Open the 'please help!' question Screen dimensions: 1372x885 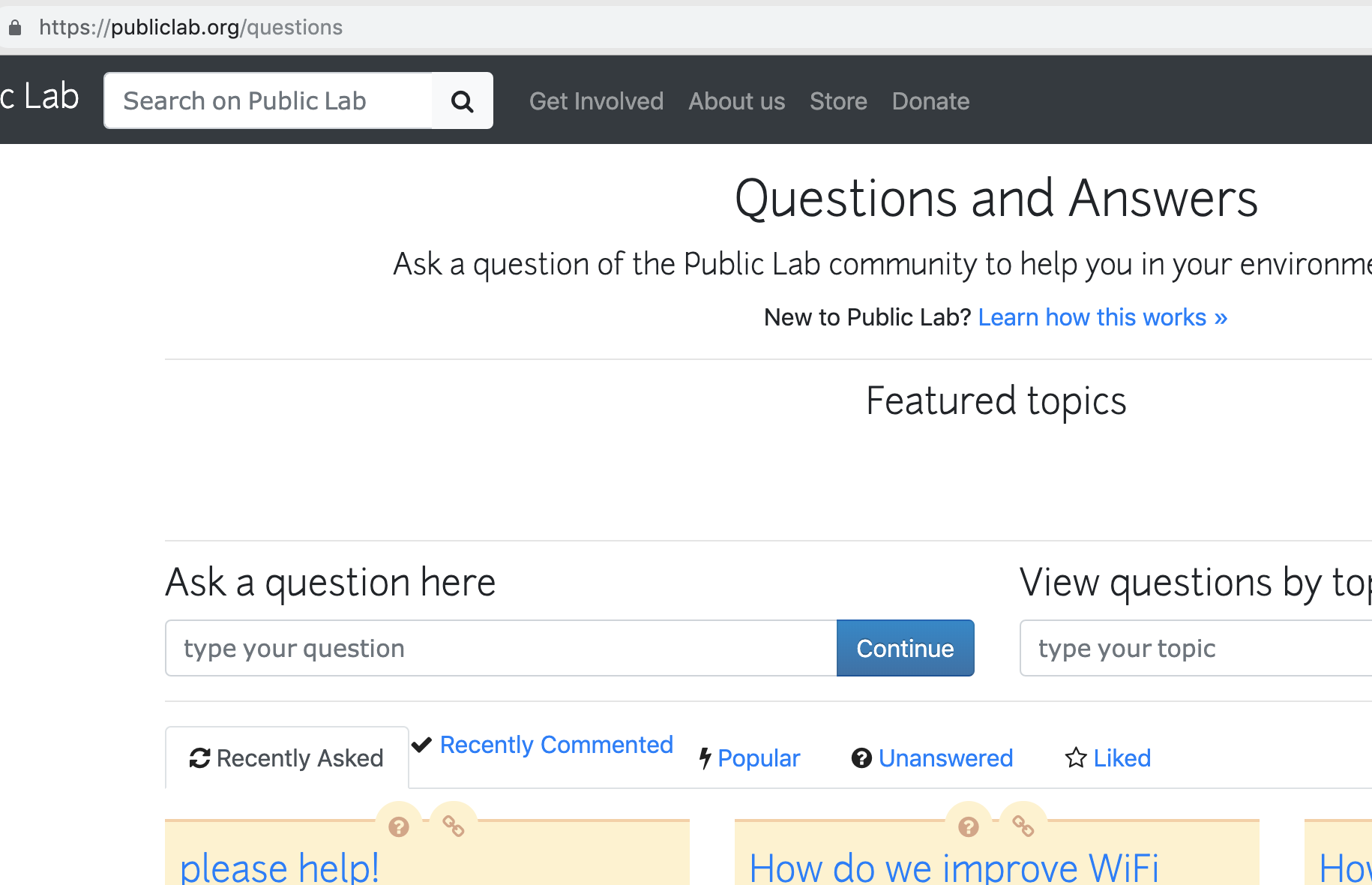click(279, 866)
